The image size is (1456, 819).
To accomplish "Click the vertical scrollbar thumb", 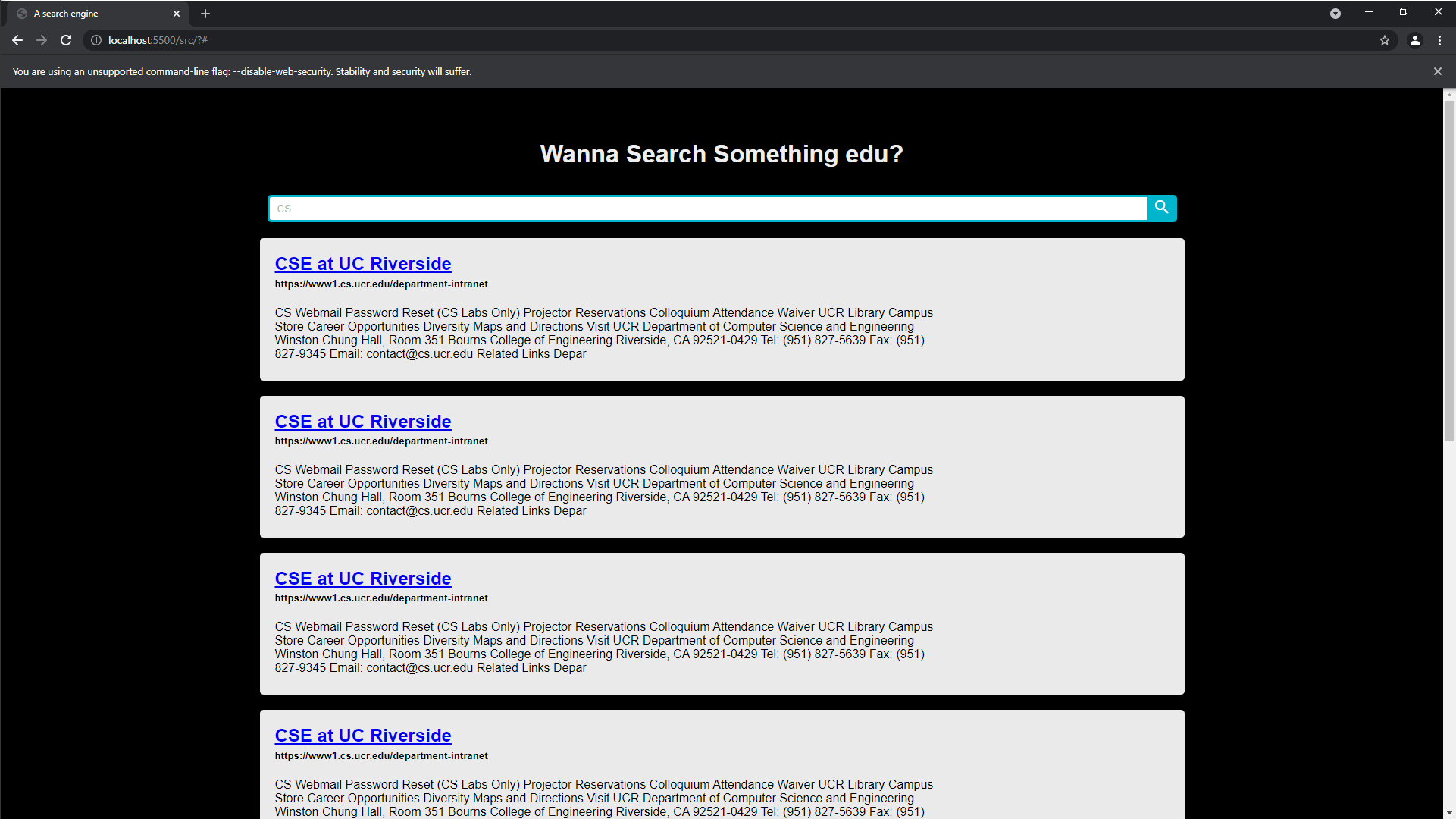I will point(1449,269).
